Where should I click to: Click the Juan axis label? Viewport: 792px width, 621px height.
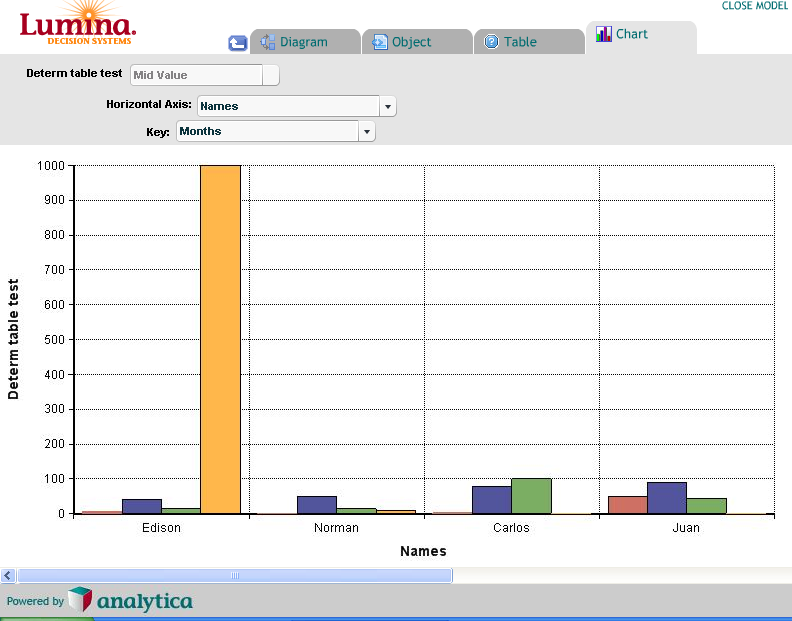point(686,528)
